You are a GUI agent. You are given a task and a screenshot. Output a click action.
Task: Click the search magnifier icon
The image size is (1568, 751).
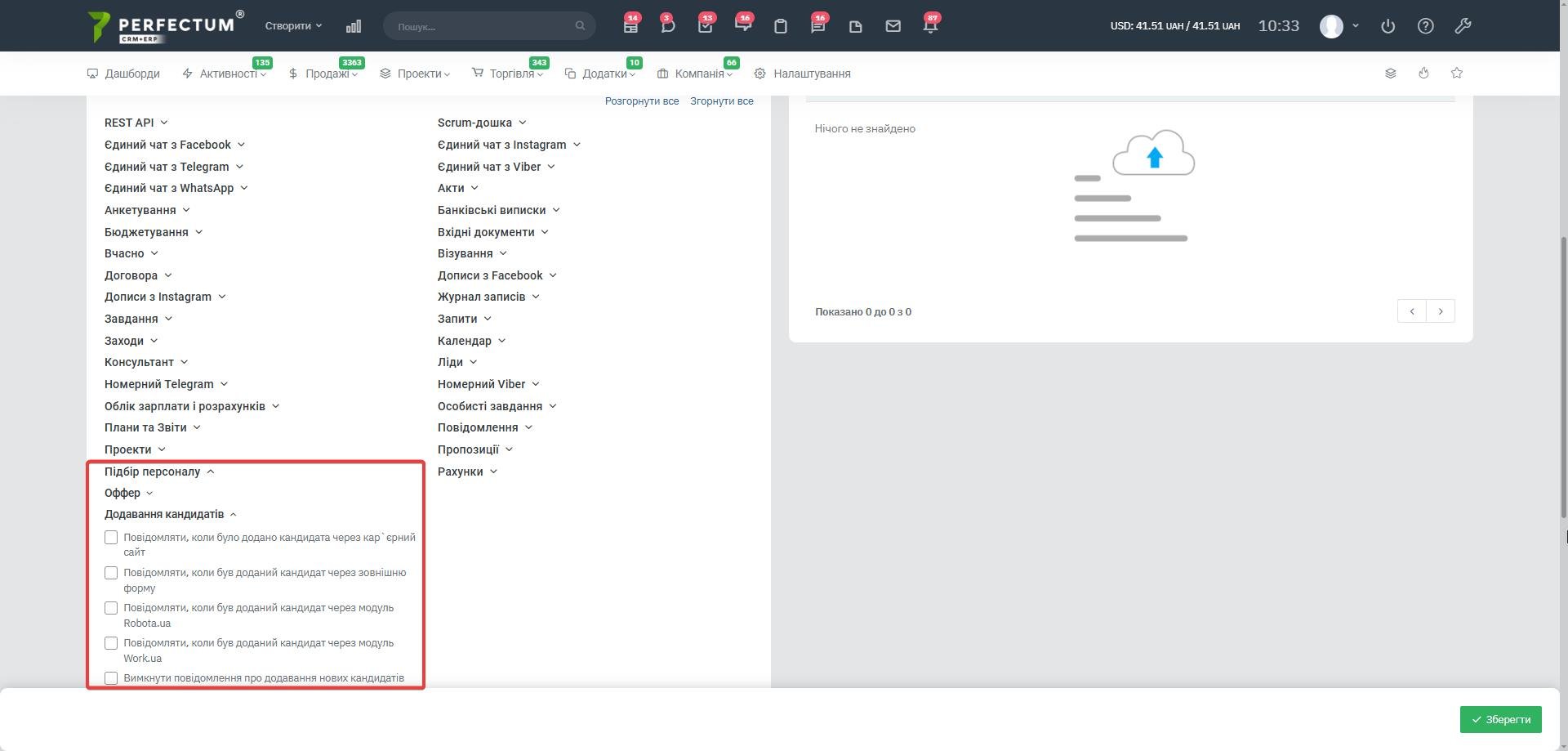(580, 26)
